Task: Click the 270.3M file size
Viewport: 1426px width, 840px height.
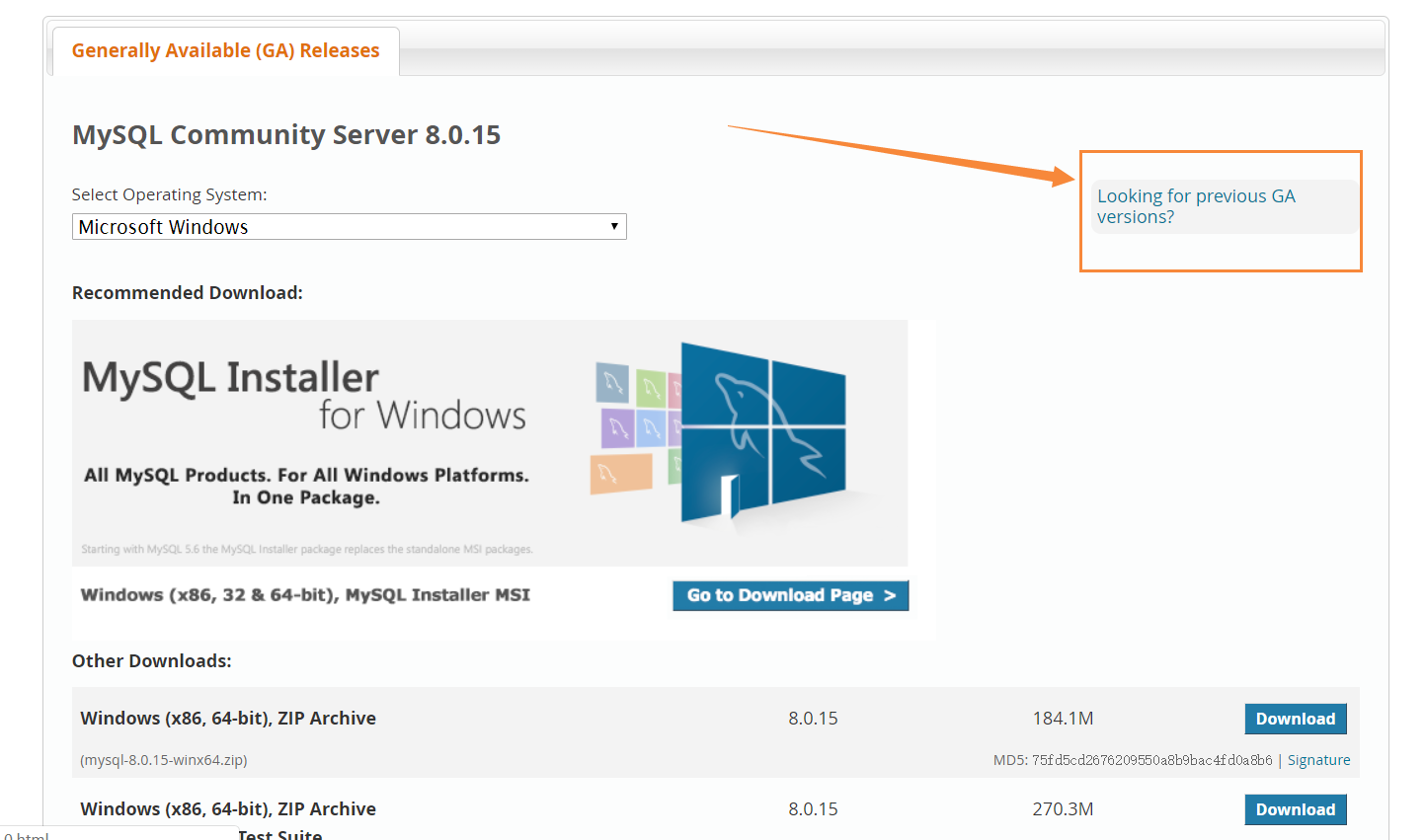Action: coord(1063,809)
